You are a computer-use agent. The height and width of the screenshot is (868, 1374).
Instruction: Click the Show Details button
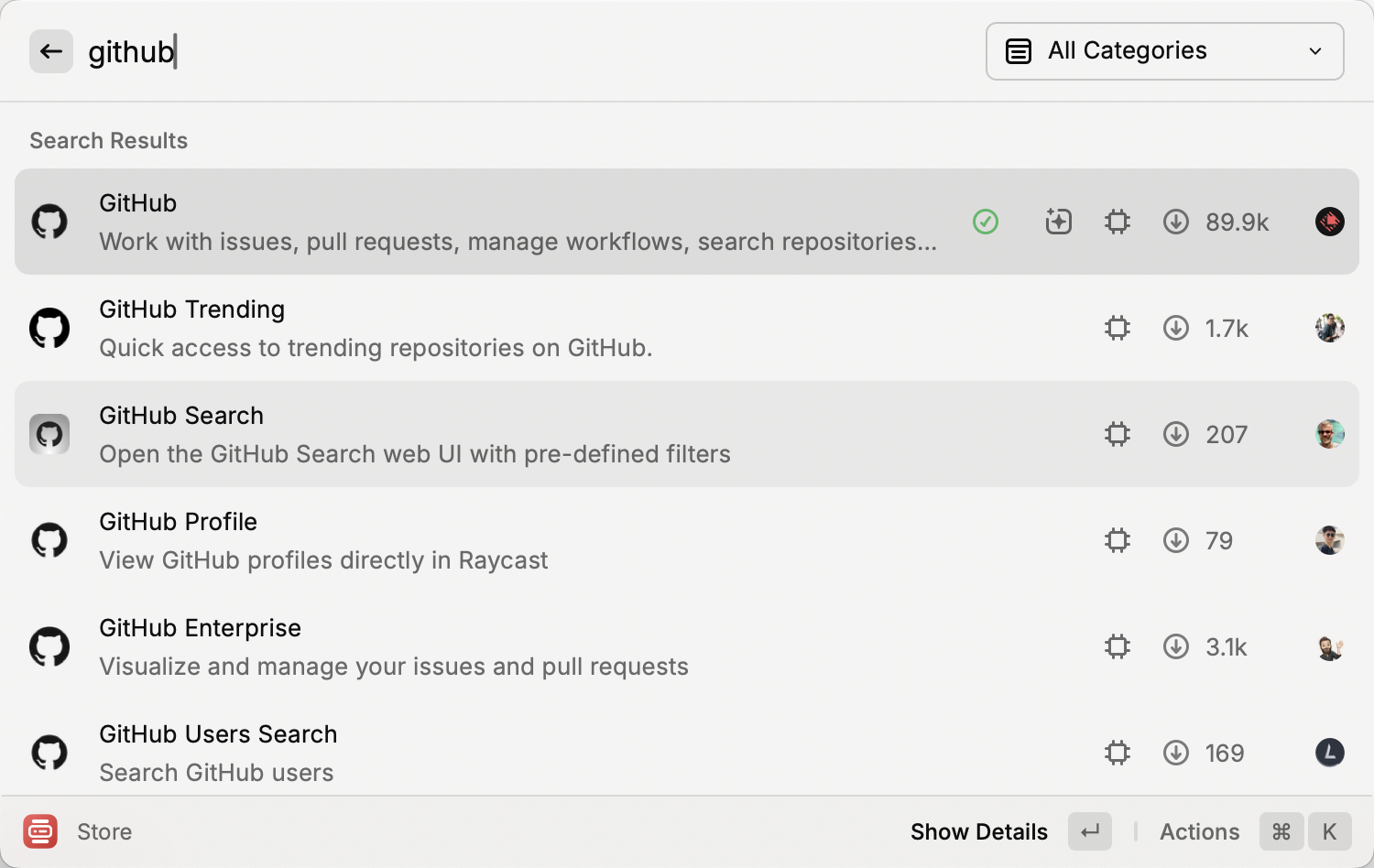pos(978,831)
